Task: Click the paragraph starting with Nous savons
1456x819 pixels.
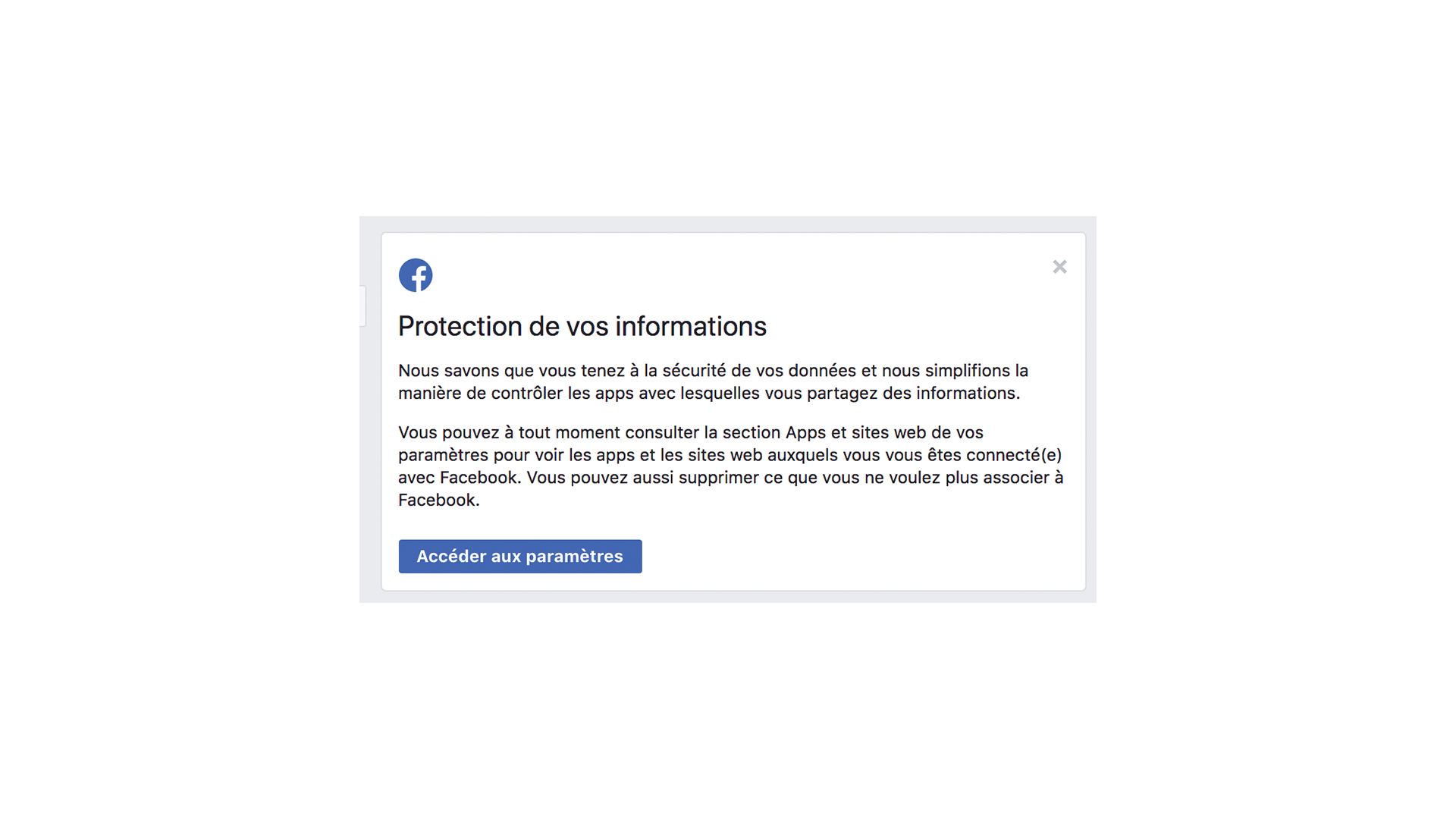Action: click(x=714, y=382)
